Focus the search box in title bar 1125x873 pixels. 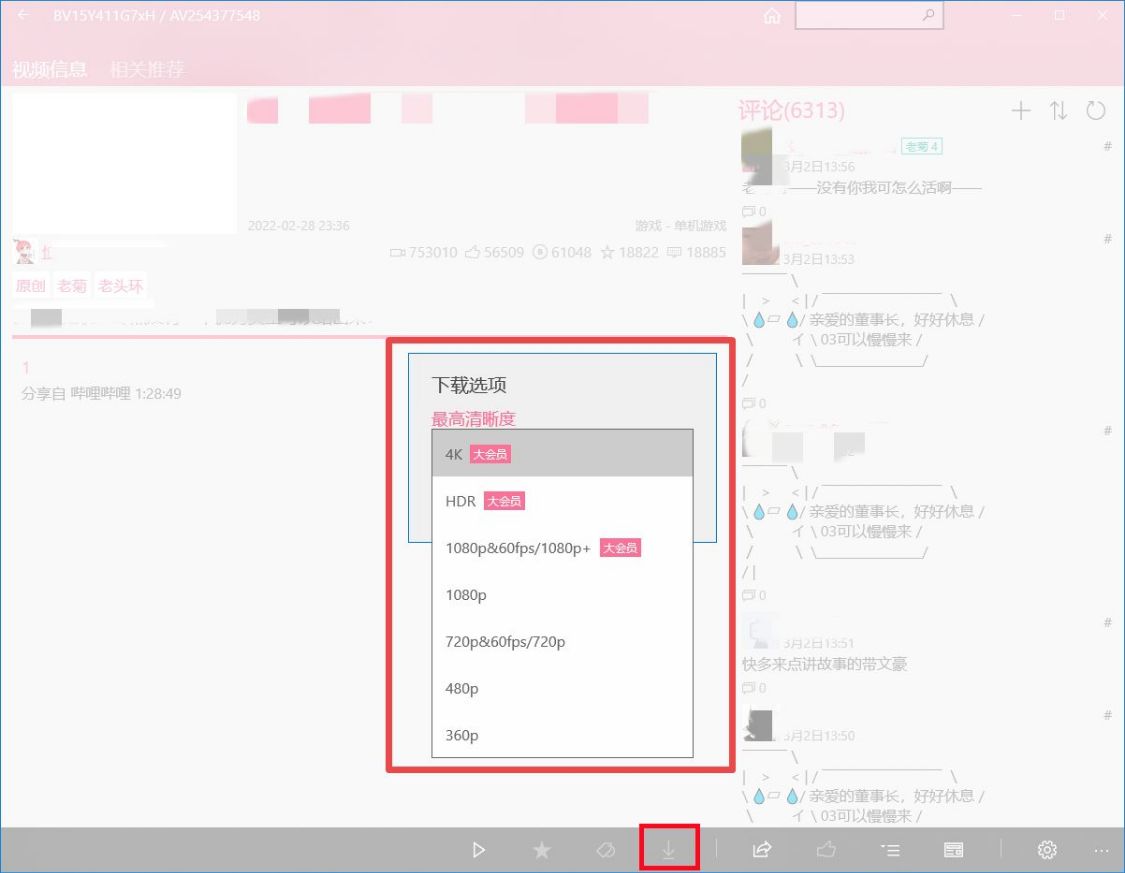[x=869, y=15]
